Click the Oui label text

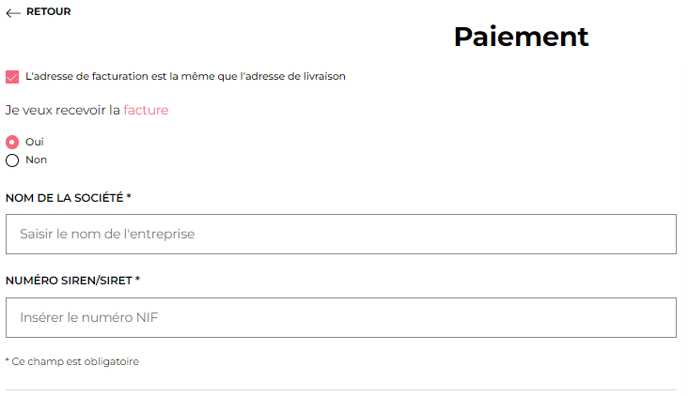coord(35,142)
